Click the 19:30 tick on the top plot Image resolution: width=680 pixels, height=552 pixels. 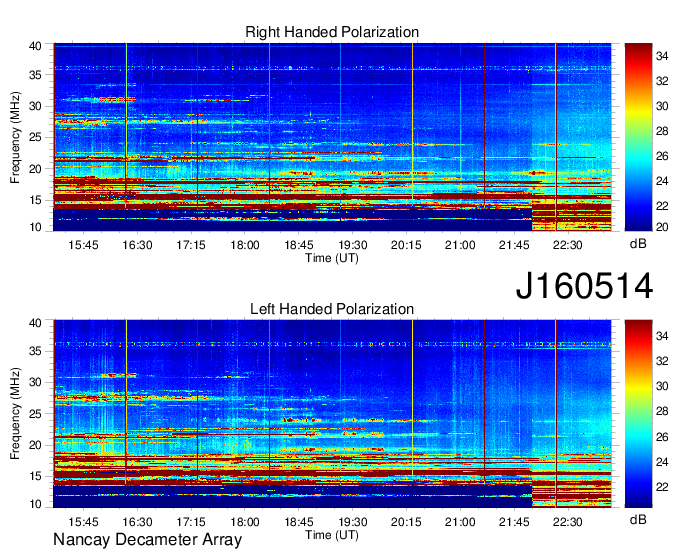click(353, 245)
